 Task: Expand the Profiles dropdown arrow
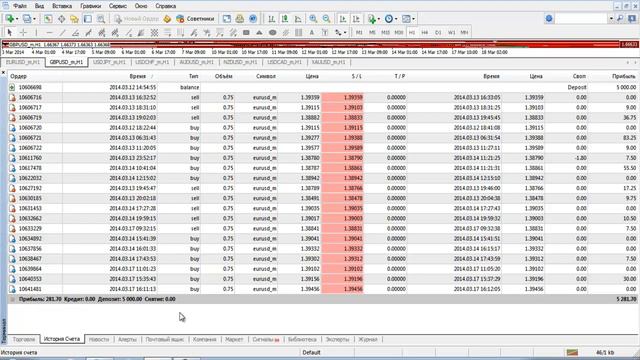[34, 19]
